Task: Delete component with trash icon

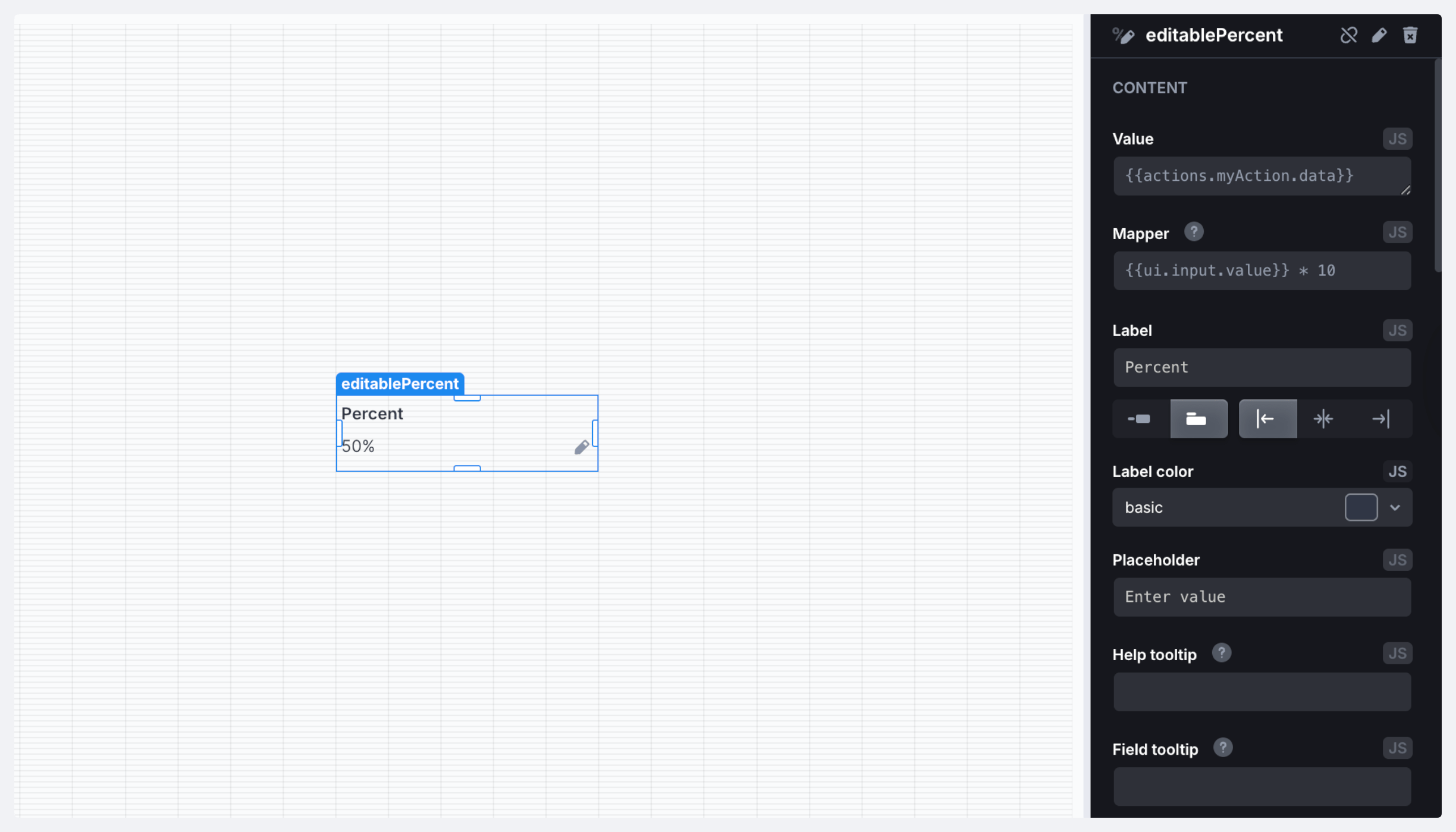Action: point(1410,35)
